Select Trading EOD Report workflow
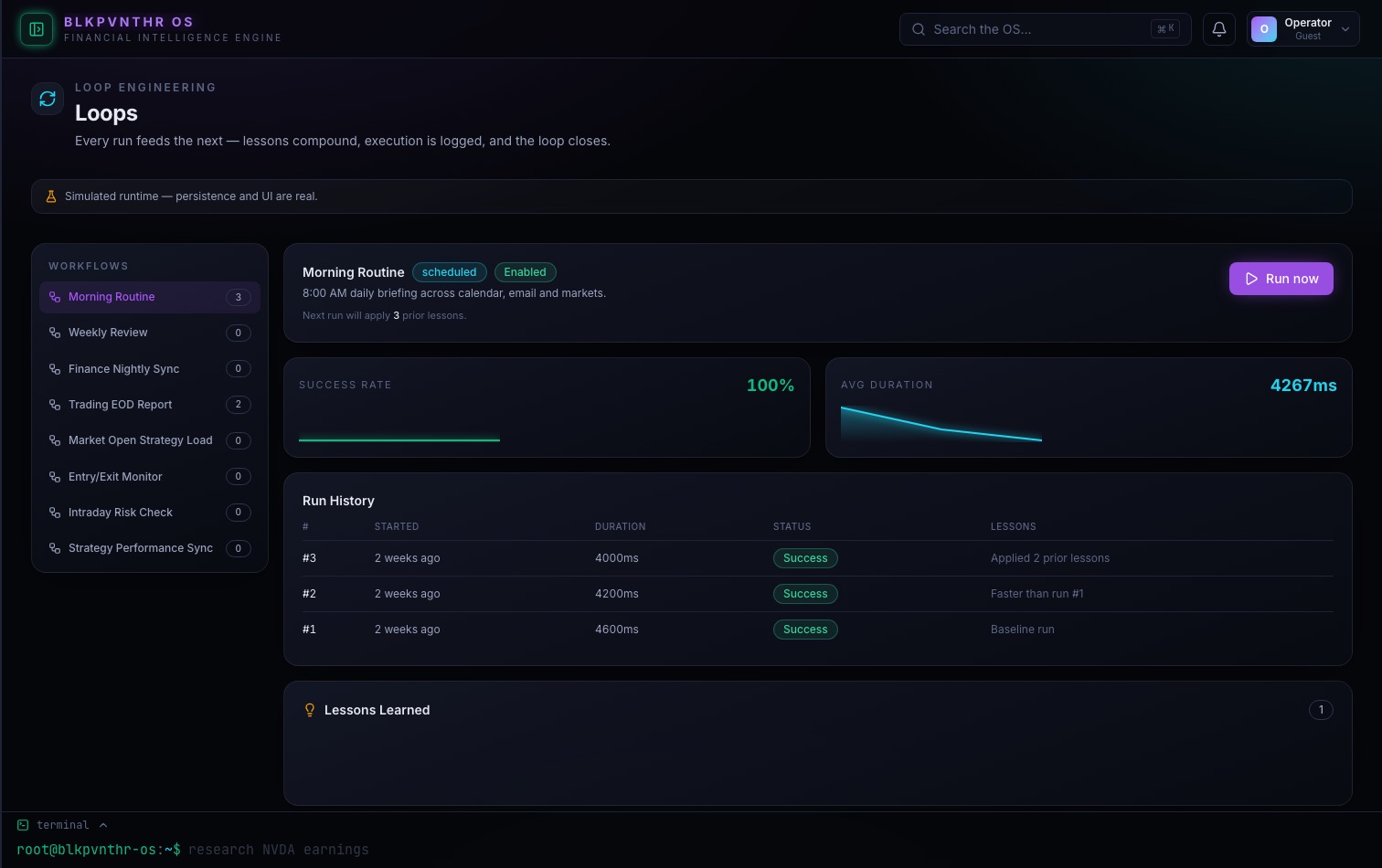The height and width of the screenshot is (868, 1382). [x=150, y=405]
